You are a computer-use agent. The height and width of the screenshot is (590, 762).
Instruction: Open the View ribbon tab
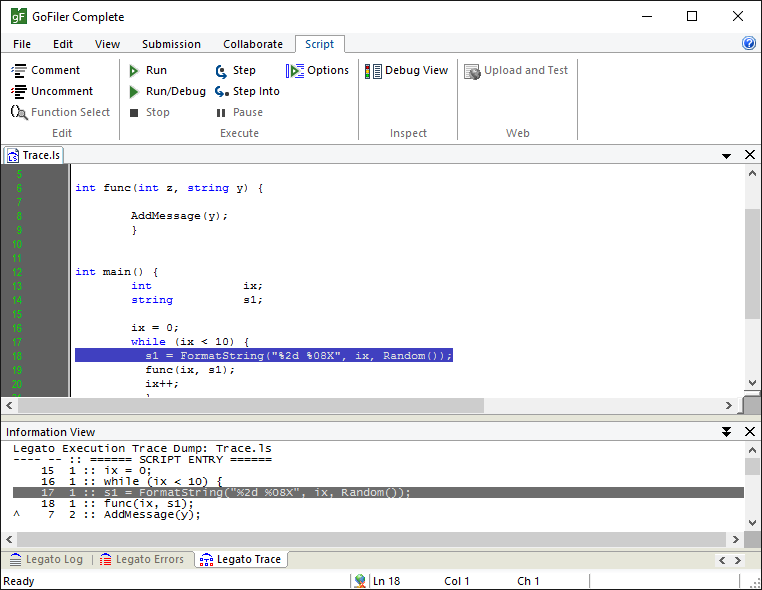(x=107, y=44)
